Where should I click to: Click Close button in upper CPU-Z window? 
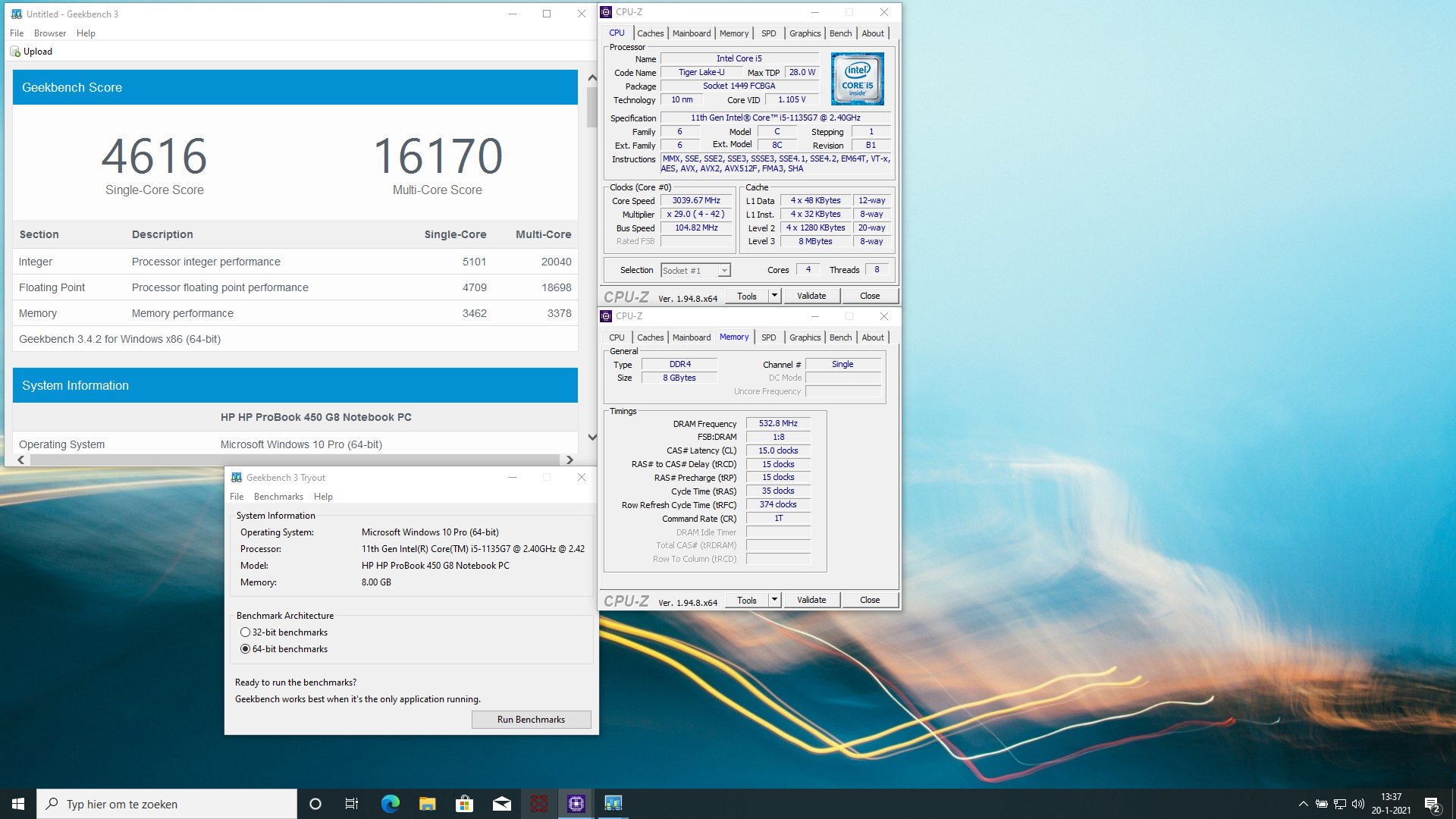pyautogui.click(x=870, y=296)
